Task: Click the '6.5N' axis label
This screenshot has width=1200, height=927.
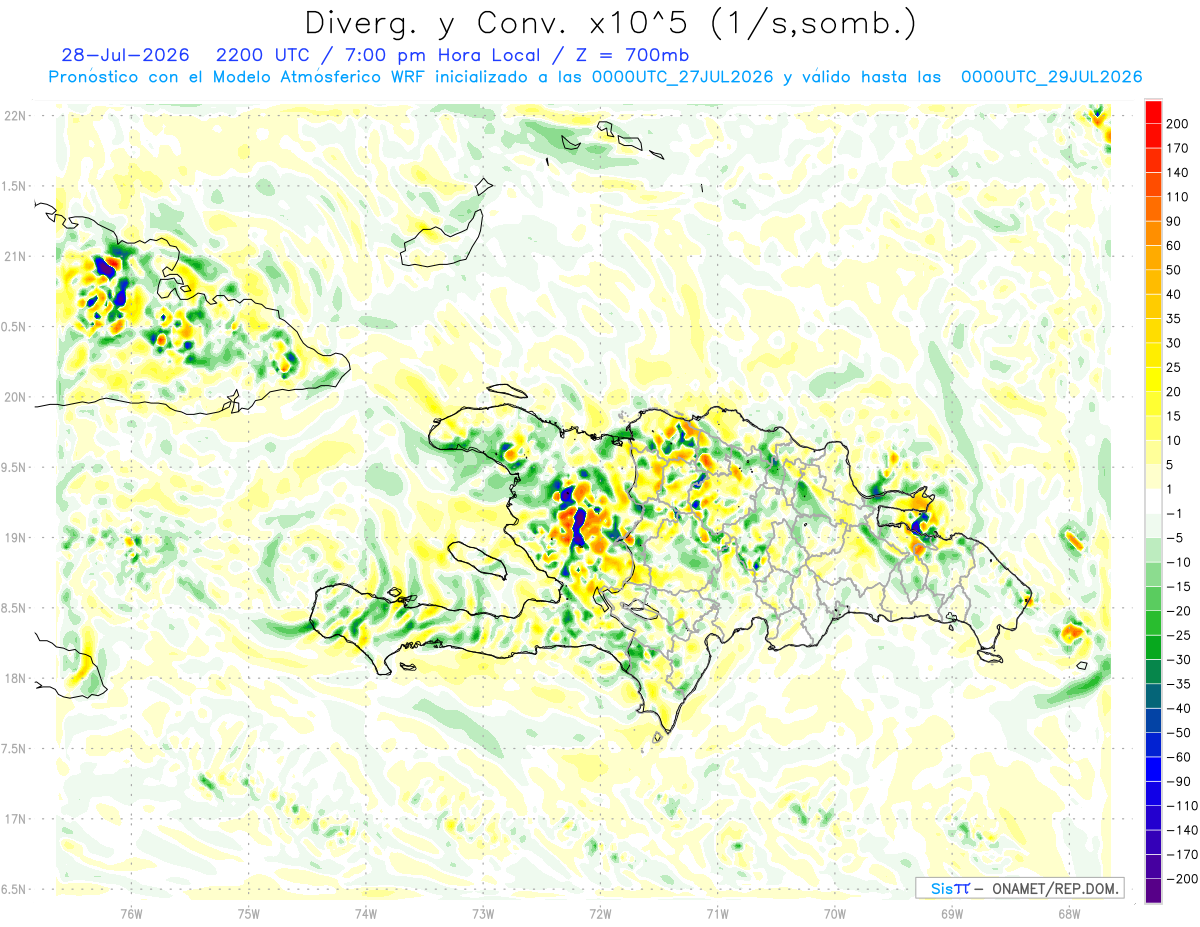Action: 14,890
